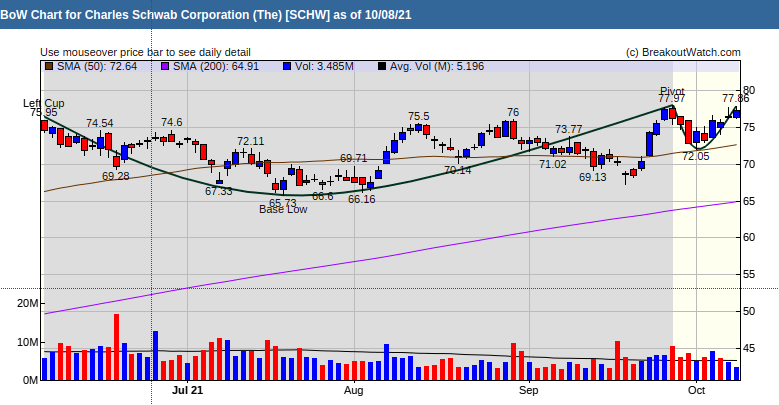Click the 'Use mouseover price bar' hint text
This screenshot has height=405, width=779.
(x=145, y=52)
